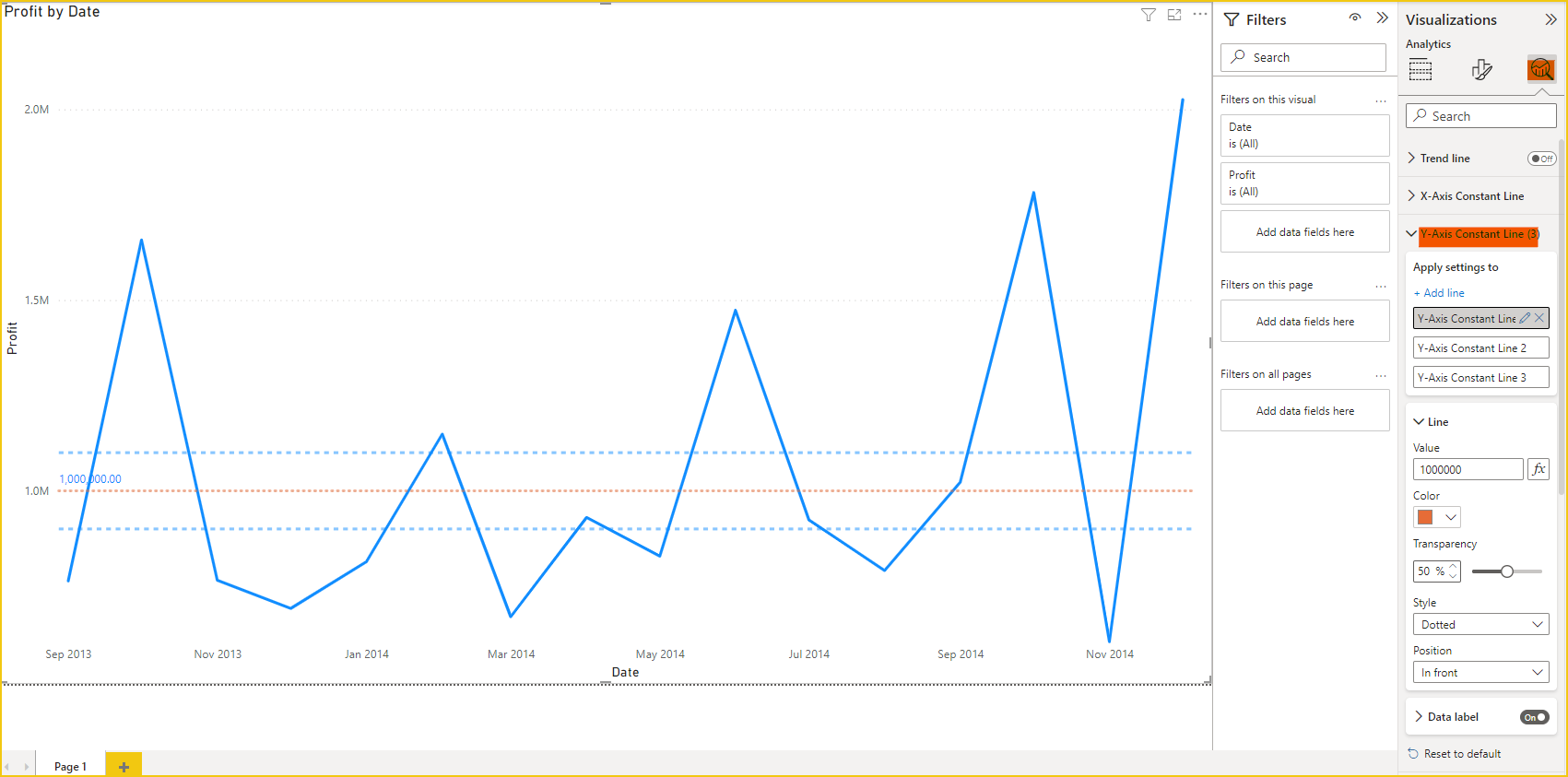Click the Value field containing 1000000
1568x777 pixels.
pyautogui.click(x=1468, y=469)
